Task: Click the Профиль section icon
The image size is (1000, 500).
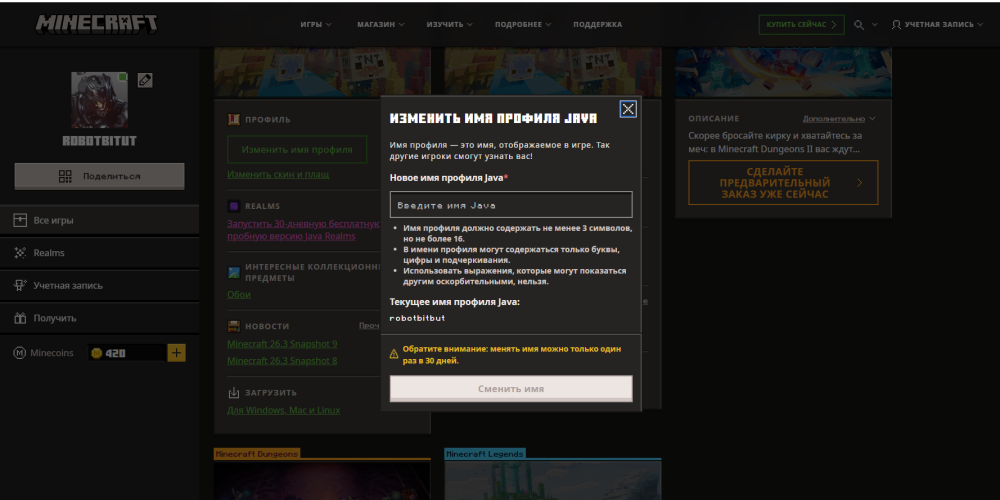Action: coord(234,119)
